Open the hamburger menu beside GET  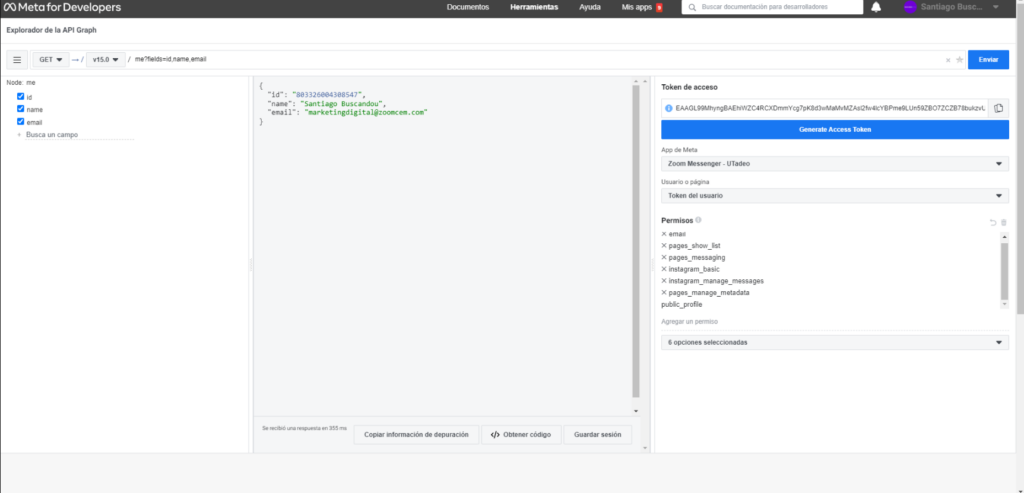coord(17,60)
